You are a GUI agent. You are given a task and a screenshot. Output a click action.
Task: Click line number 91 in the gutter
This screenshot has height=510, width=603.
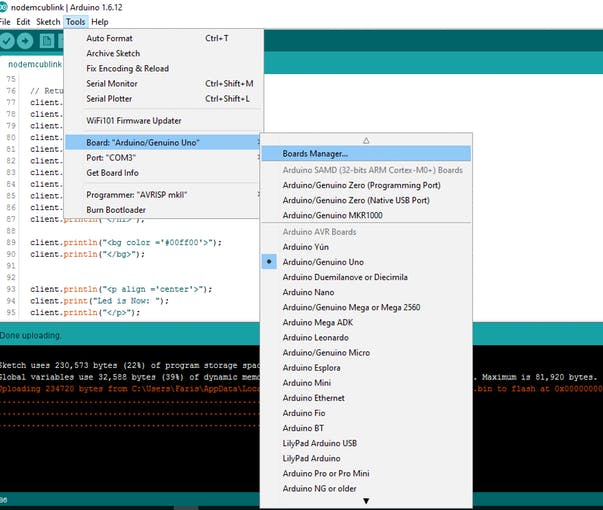(x=11, y=266)
